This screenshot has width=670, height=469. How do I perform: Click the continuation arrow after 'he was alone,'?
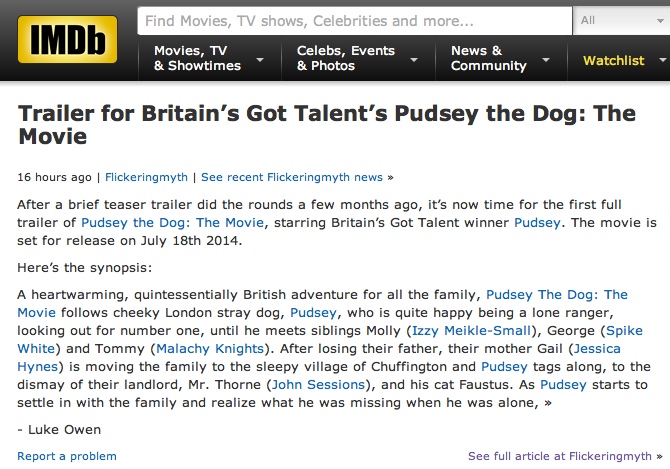548,403
